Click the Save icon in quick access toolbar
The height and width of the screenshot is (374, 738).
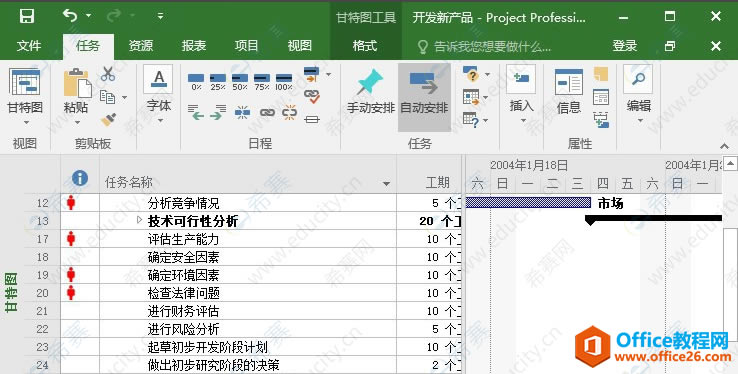pos(27,16)
